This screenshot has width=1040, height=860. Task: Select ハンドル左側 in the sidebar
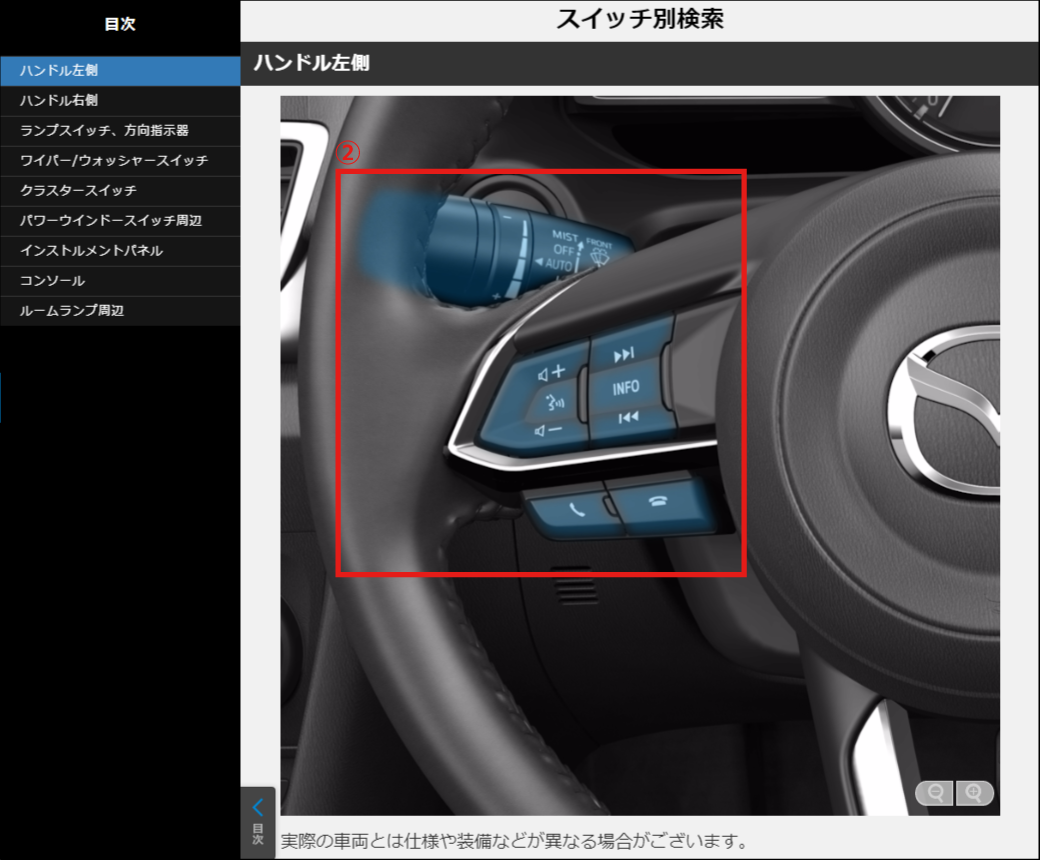[59, 71]
